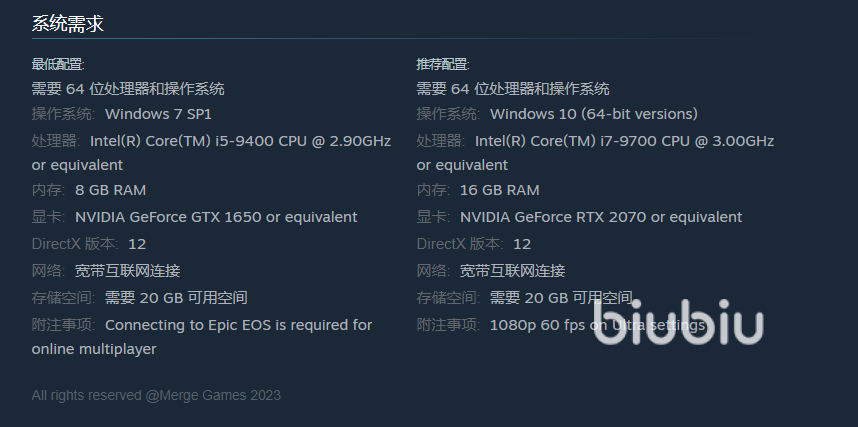The image size is (858, 427).
Task: Click the DirectX 版本 label under 推荐配置
Action: pos(460,244)
